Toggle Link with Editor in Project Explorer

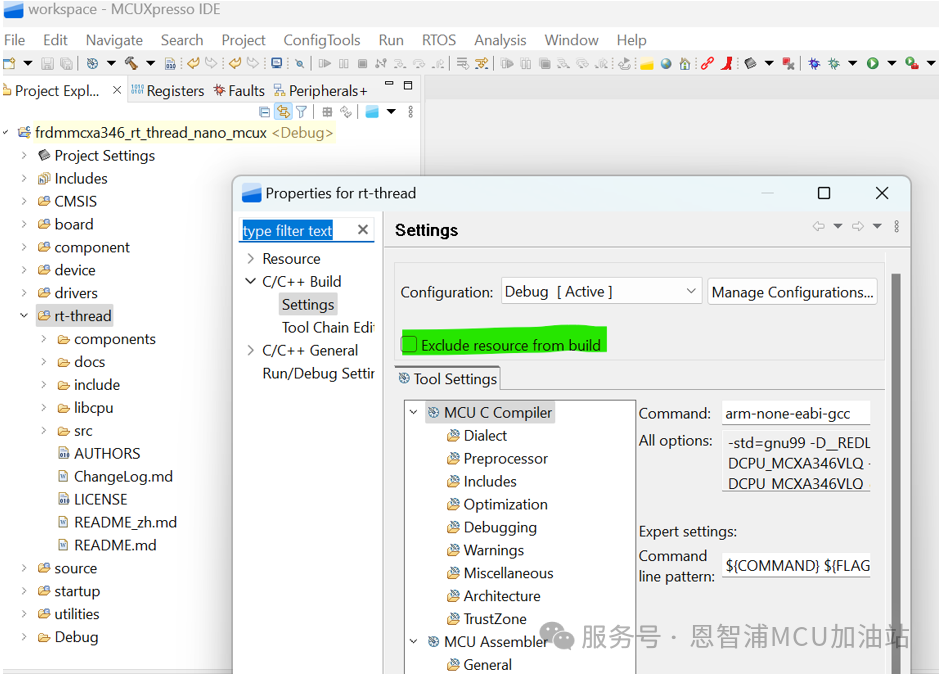point(283,112)
